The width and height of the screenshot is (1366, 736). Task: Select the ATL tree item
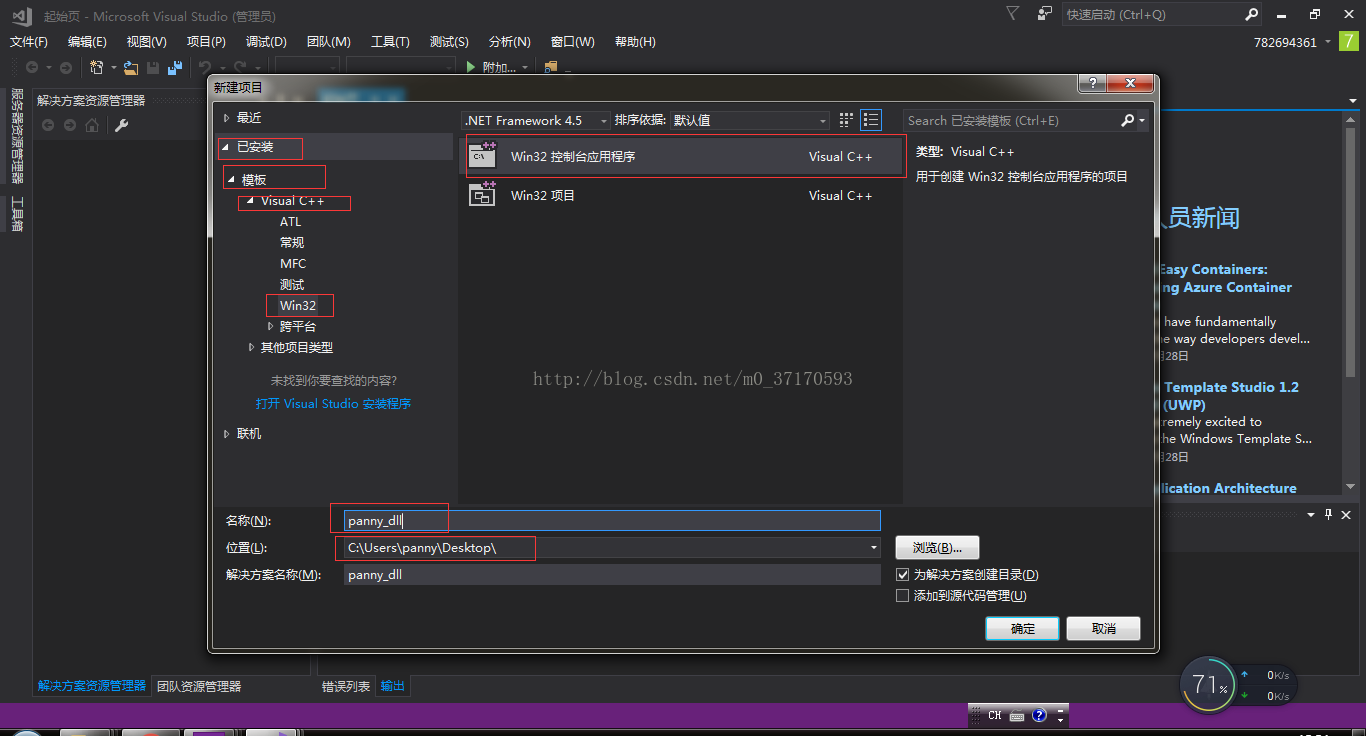[x=291, y=221]
